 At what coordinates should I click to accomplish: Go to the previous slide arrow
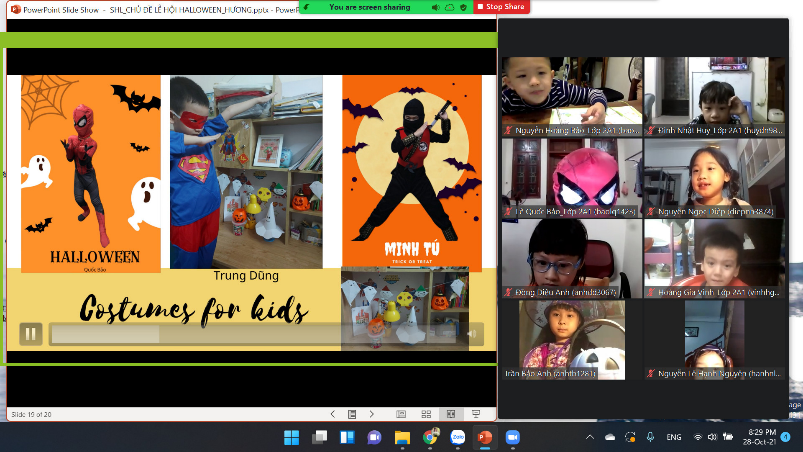[x=333, y=414]
